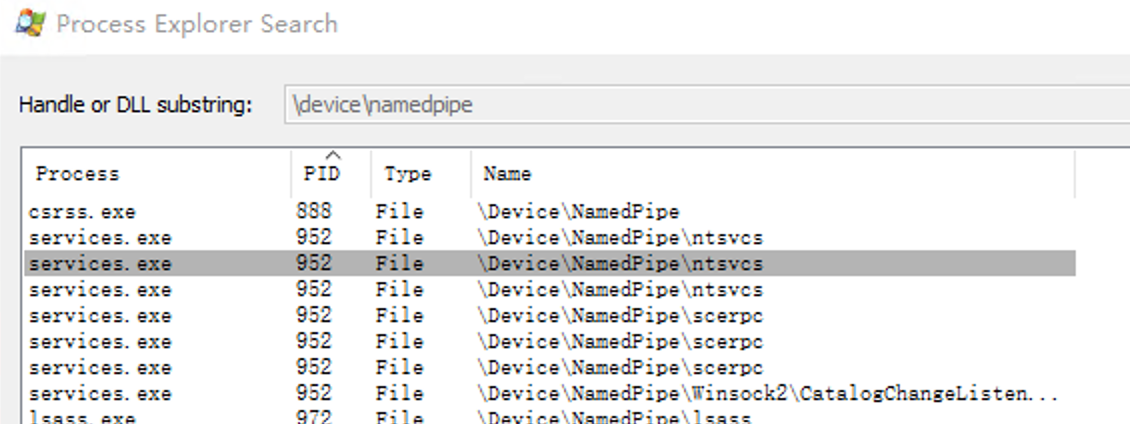Screen dimensions: 1130x424
Task: Click the Type column header
Action: [407, 174]
